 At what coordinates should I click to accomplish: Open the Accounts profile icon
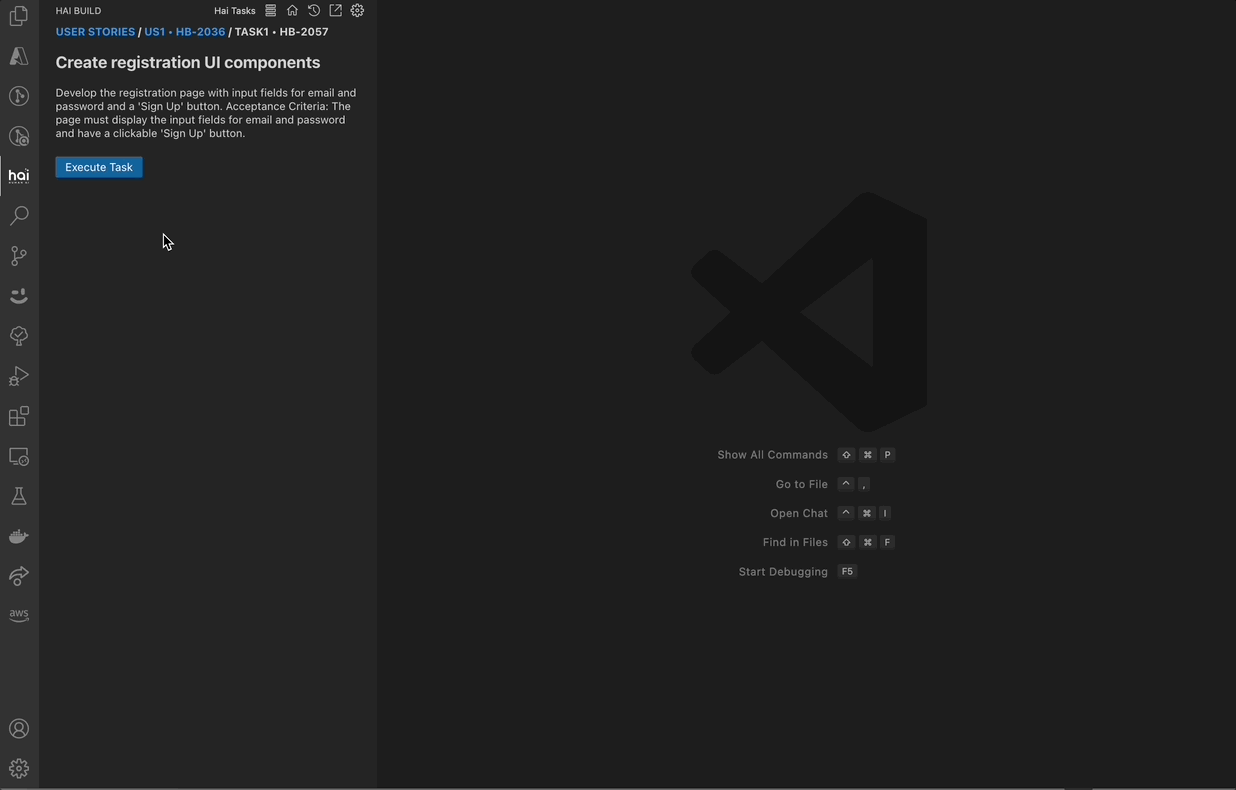click(19, 729)
